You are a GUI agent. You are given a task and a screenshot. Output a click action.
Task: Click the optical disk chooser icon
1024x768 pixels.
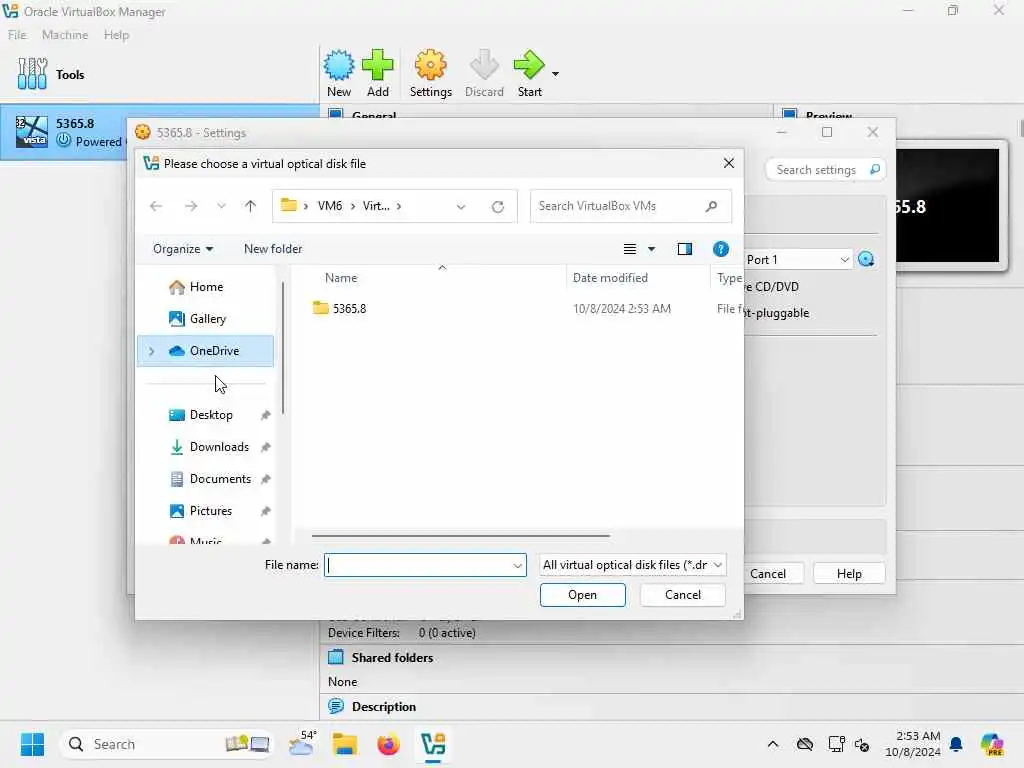(866, 259)
